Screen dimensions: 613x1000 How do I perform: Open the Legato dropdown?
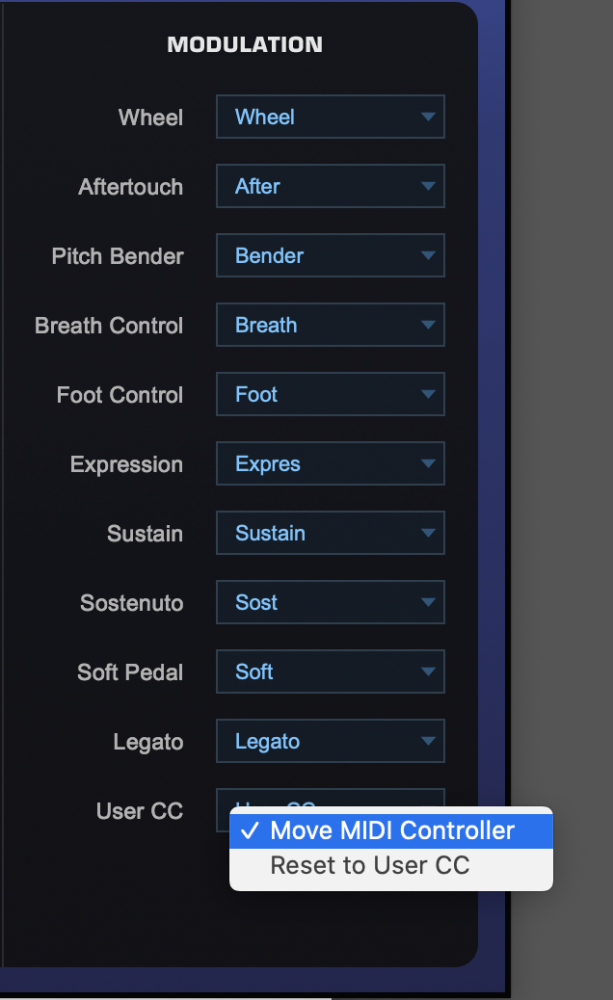coord(330,741)
